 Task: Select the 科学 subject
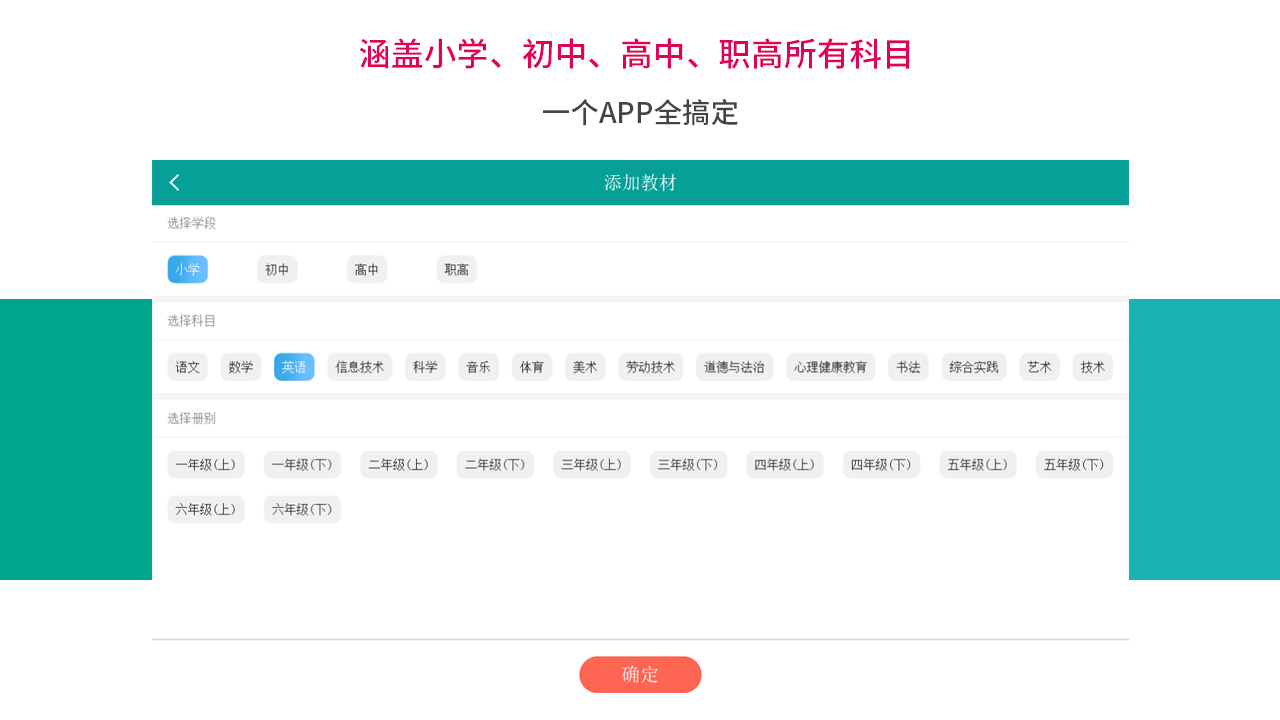[x=424, y=367]
